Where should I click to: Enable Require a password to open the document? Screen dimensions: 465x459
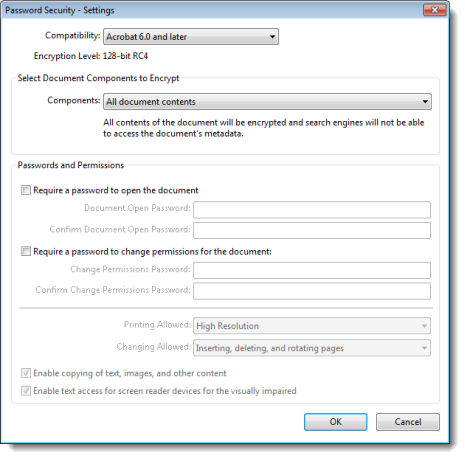(26, 190)
